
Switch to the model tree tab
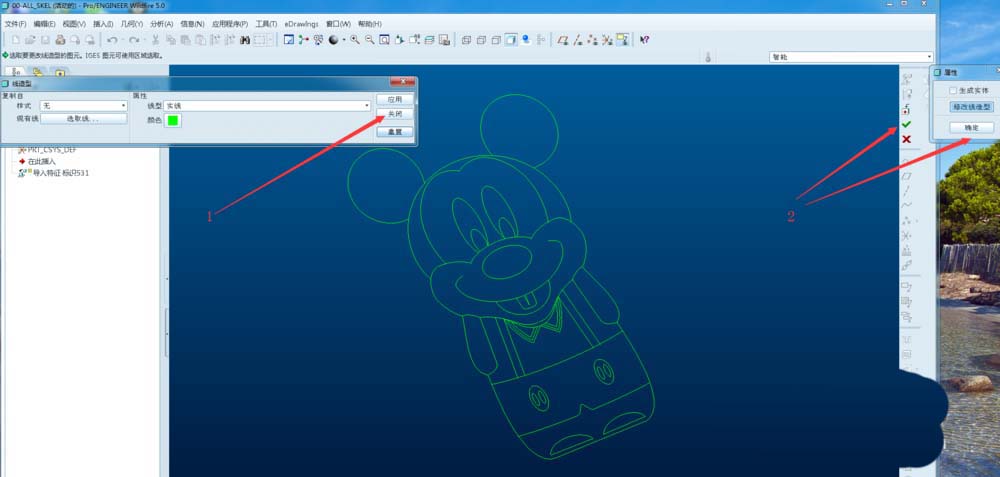(17, 71)
